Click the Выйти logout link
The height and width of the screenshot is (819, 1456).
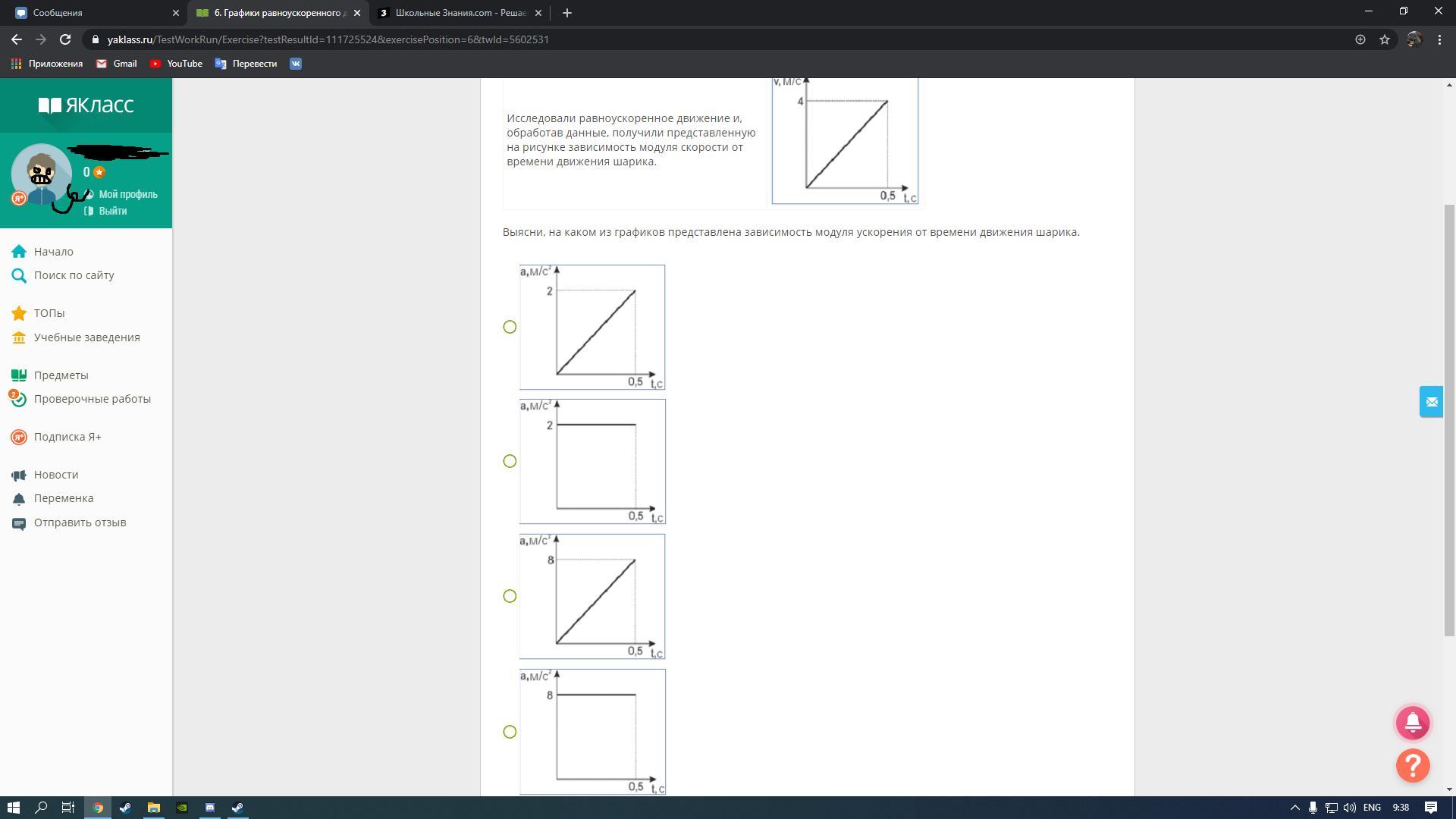112,211
